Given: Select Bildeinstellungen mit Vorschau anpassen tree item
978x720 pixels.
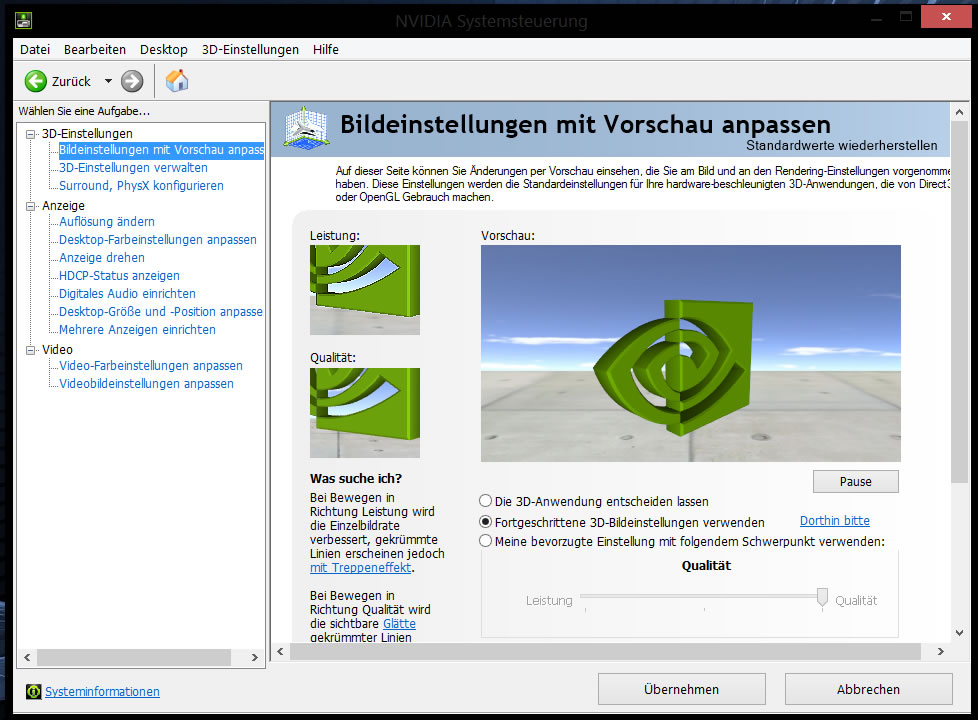Looking at the screenshot, I should coord(161,150).
